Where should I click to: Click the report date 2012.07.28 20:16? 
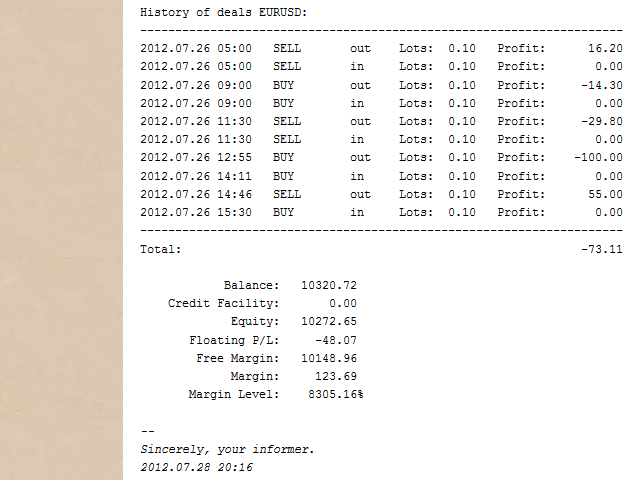(196, 467)
